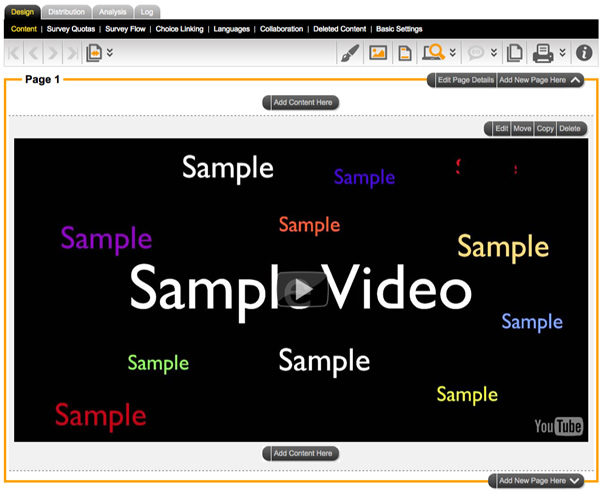Click the top Add Content Here button
The height and width of the screenshot is (494, 600).
302,102
